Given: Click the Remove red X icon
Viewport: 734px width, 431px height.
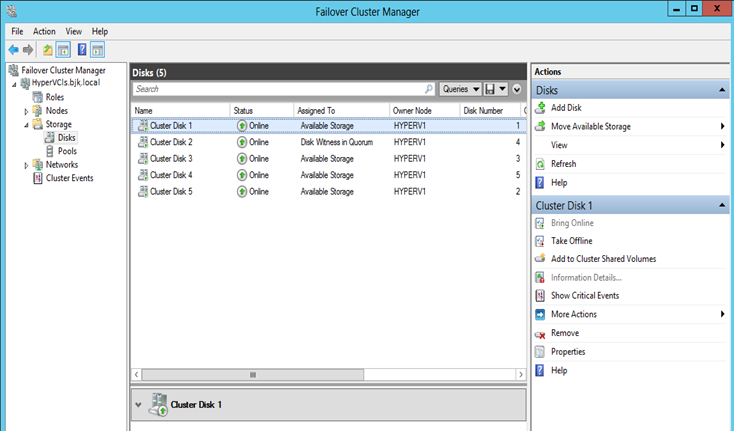Looking at the screenshot, I should point(540,334).
